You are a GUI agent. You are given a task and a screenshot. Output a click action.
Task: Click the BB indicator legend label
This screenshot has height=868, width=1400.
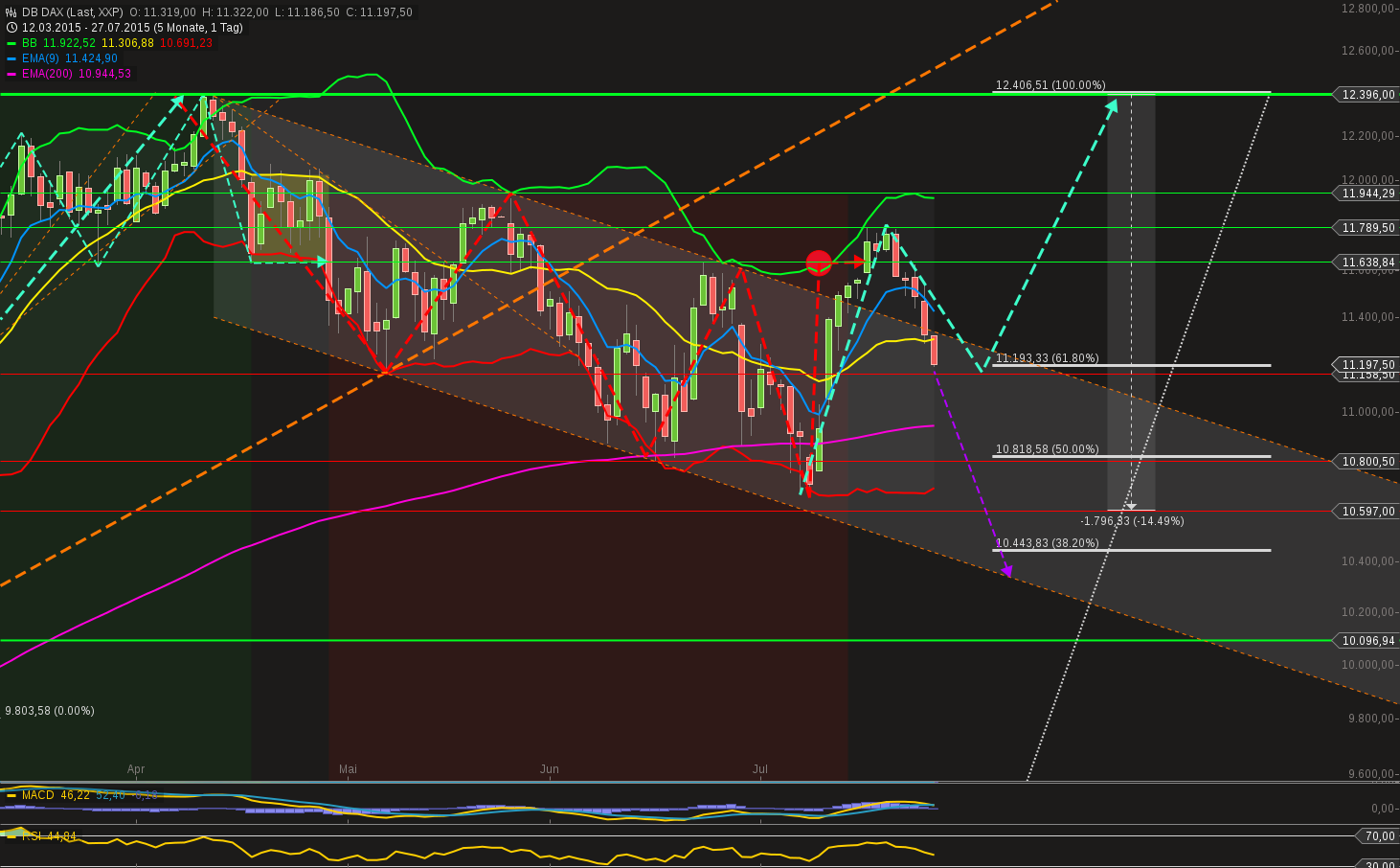pyautogui.click(x=30, y=43)
